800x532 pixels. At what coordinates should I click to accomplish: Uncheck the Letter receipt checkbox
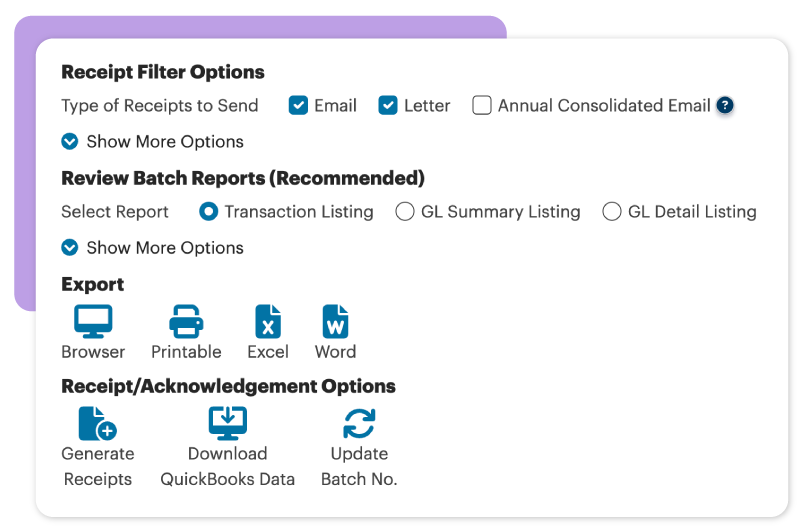(388, 105)
